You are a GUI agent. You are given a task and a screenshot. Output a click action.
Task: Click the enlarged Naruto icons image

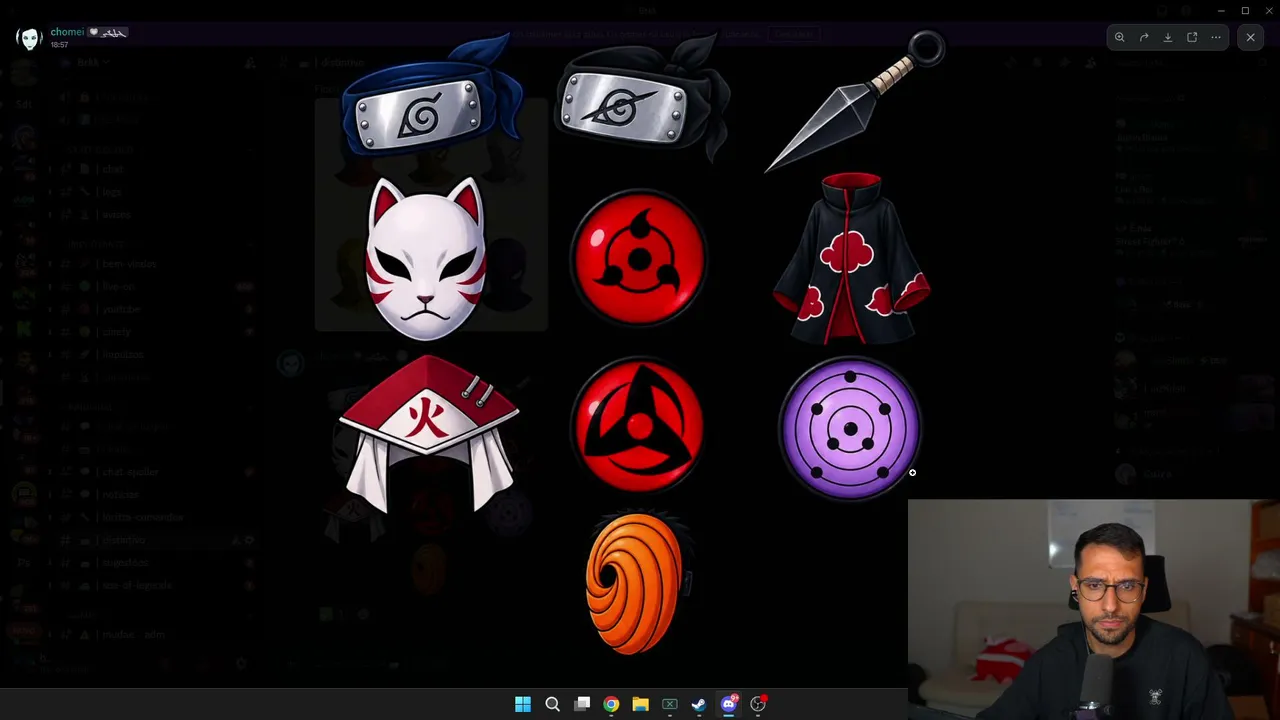tap(640, 345)
